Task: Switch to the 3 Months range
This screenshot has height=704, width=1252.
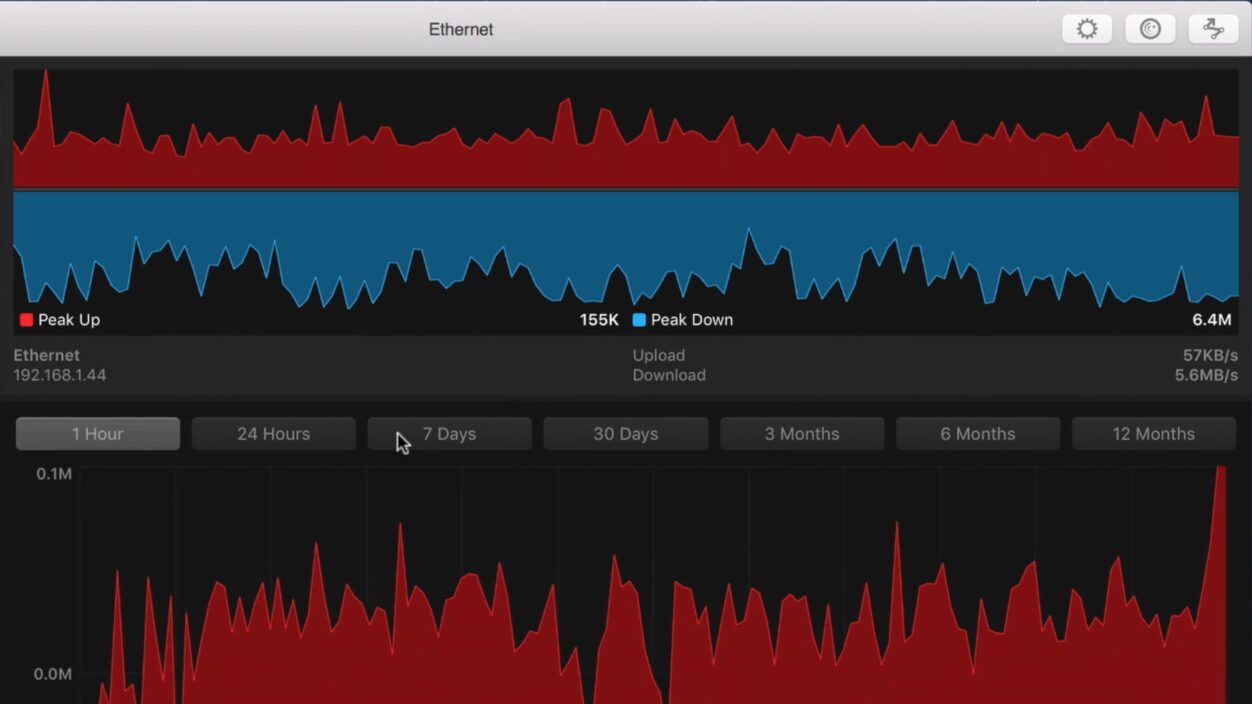Action: (x=801, y=434)
